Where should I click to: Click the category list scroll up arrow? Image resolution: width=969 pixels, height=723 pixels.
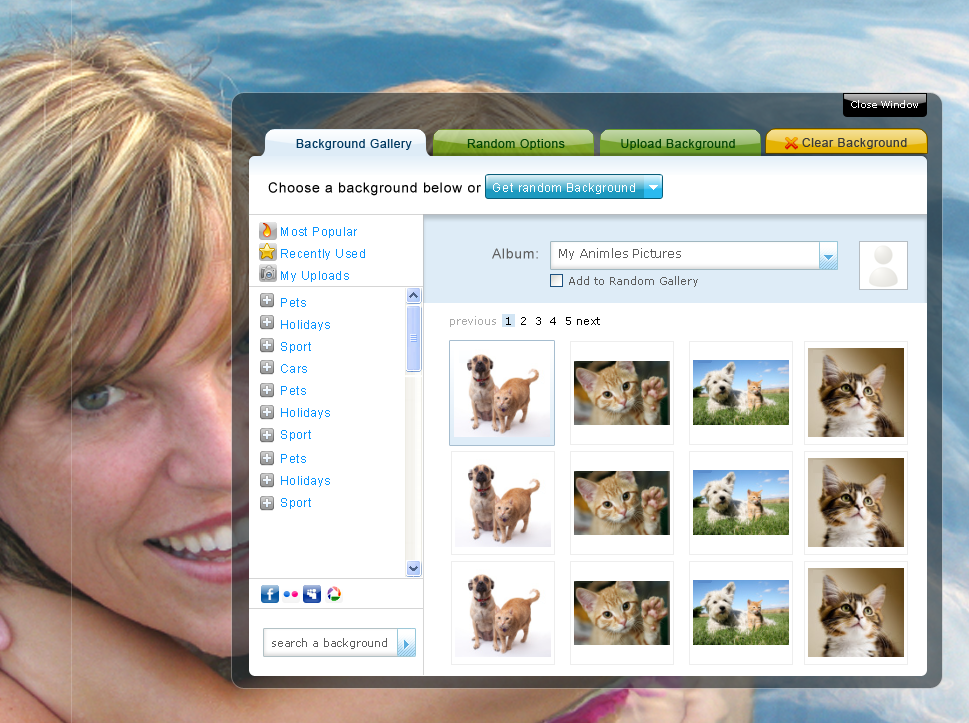click(x=413, y=295)
